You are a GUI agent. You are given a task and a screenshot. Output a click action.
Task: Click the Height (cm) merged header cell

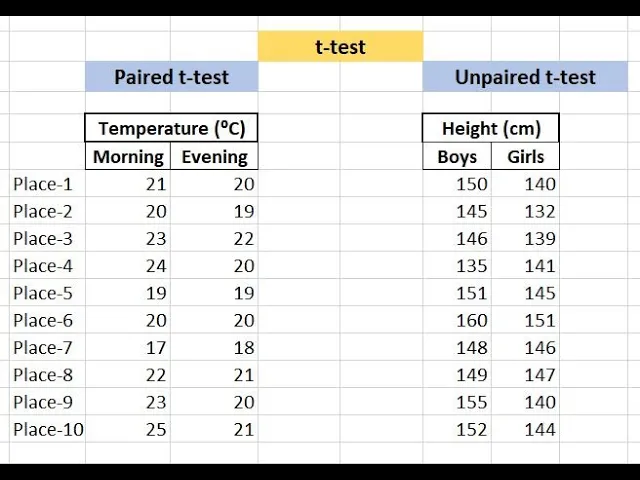[490, 128]
